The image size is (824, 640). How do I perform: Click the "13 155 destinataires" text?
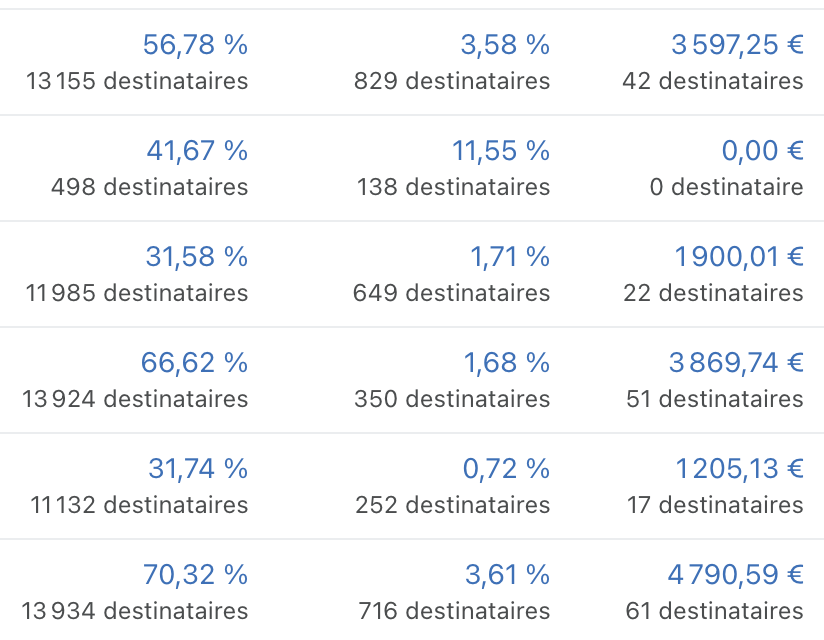click(x=137, y=81)
